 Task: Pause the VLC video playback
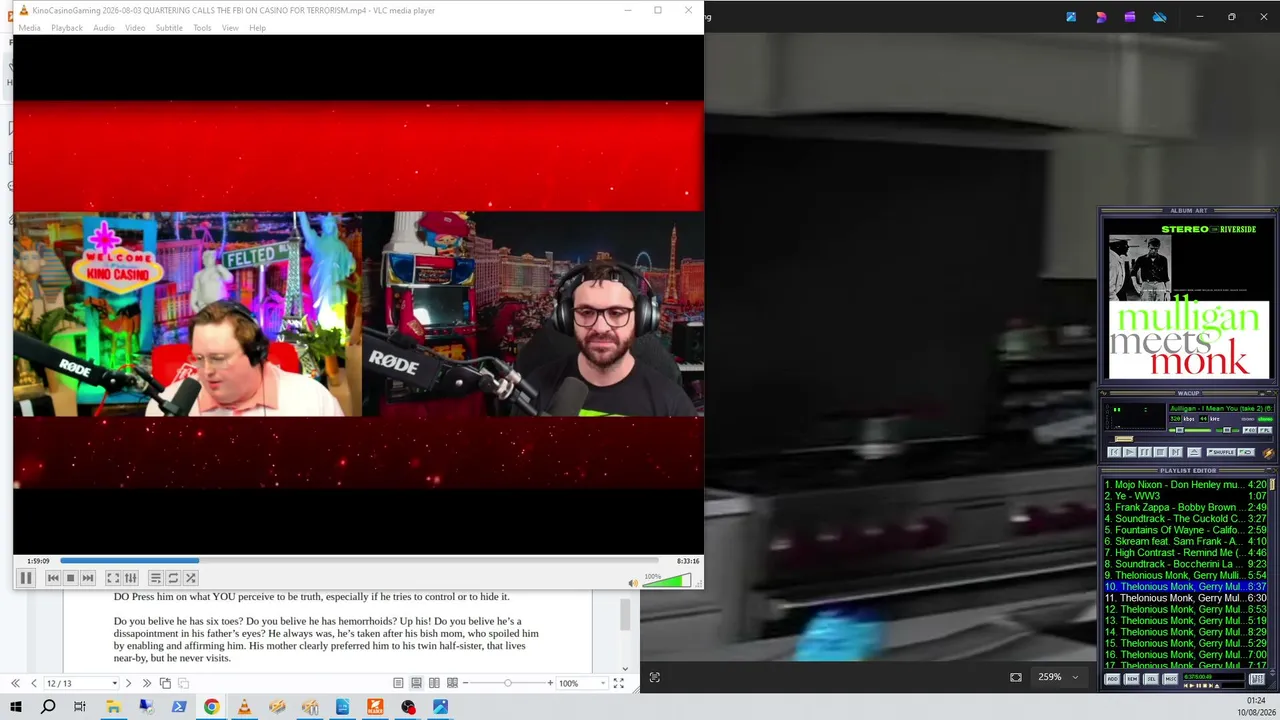pyautogui.click(x=26, y=578)
